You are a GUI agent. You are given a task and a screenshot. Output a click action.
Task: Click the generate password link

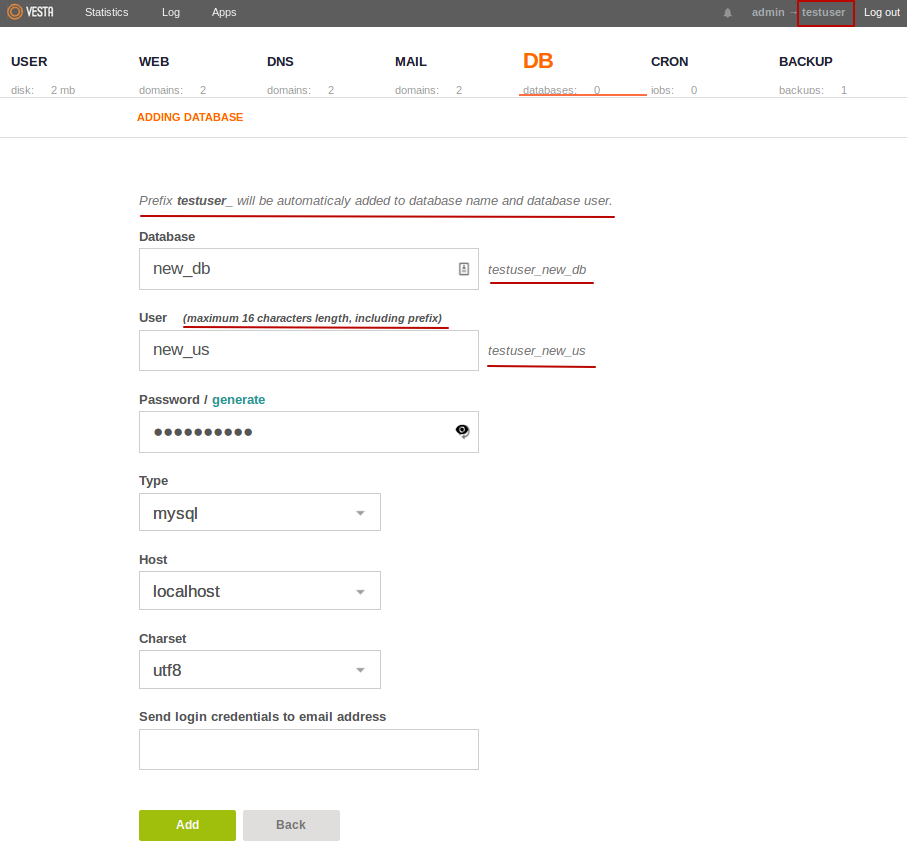(x=238, y=399)
